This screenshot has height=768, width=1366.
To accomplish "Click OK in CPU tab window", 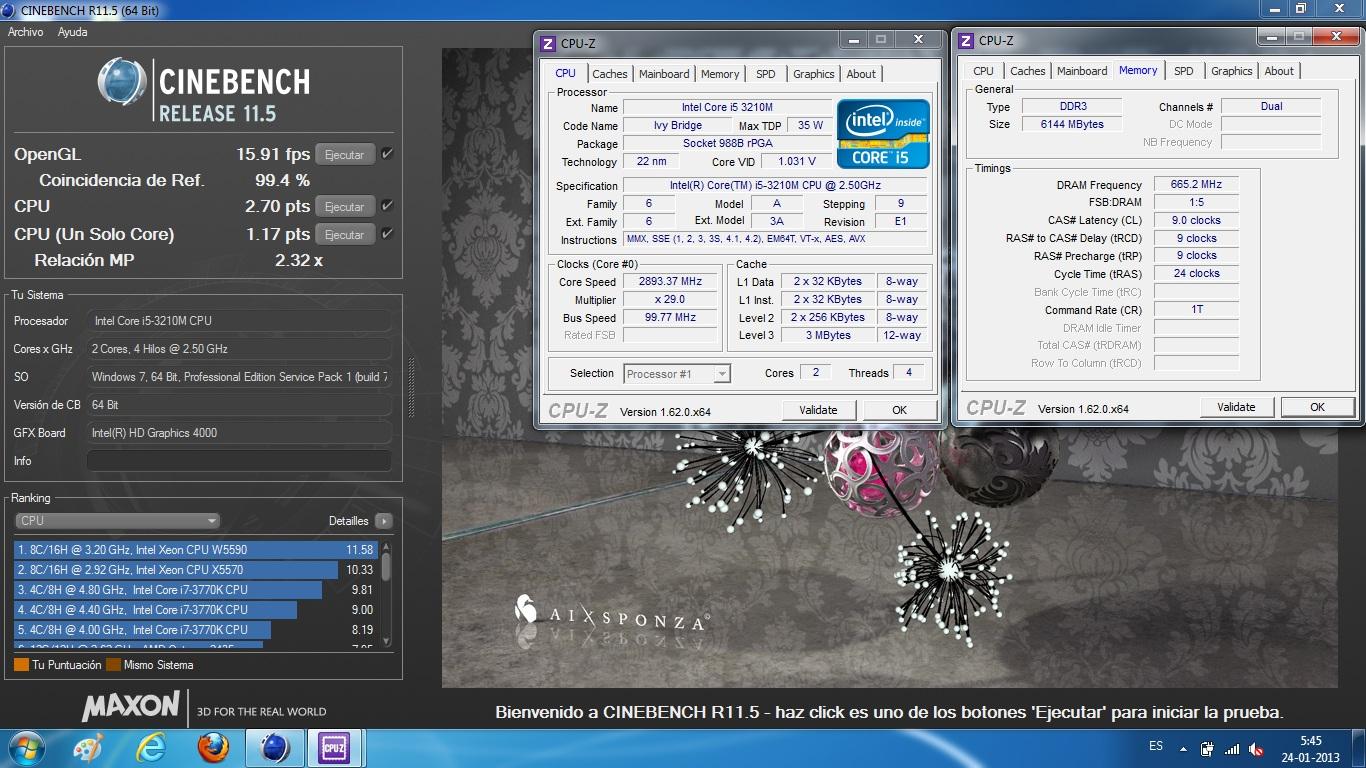I will coord(899,410).
